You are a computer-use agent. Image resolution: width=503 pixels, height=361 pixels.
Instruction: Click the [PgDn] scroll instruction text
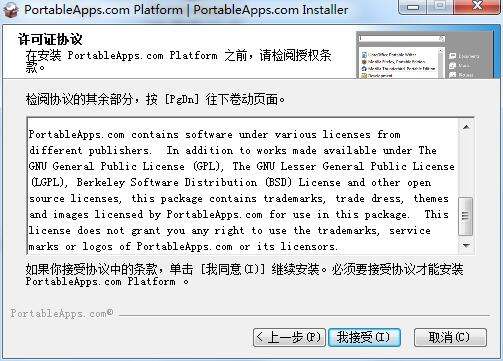tap(155, 99)
